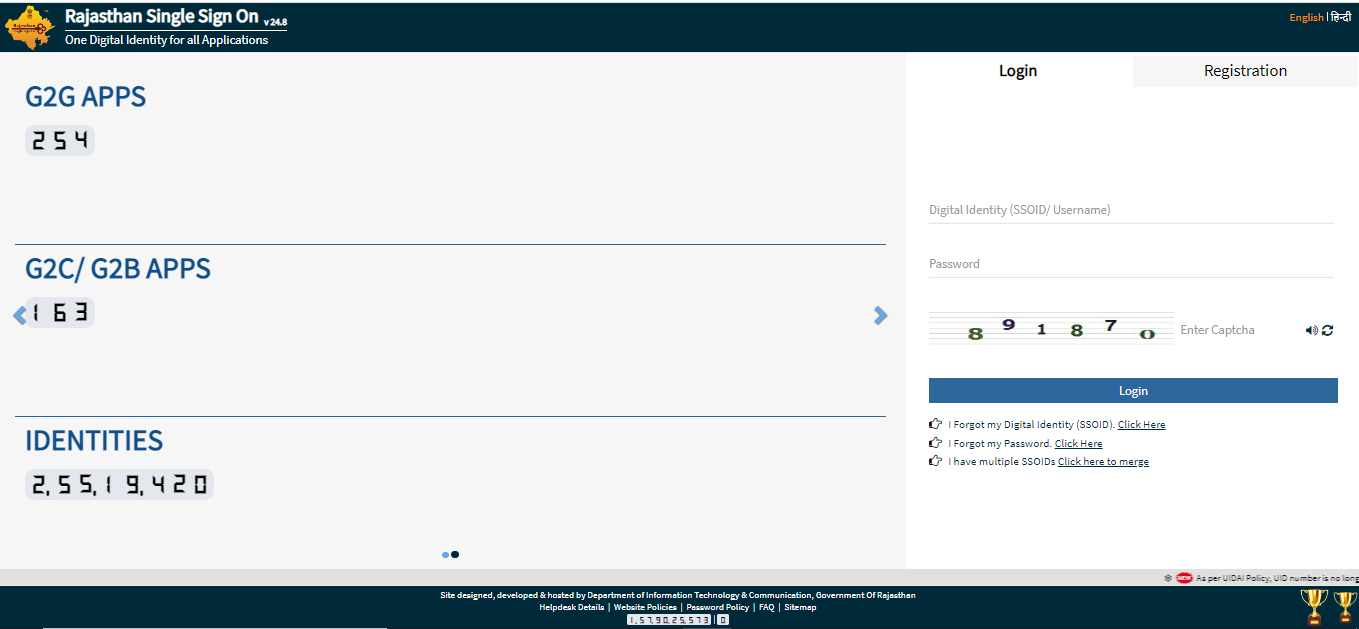Click the G2G apps counter 254
1359x629 pixels.
60,141
